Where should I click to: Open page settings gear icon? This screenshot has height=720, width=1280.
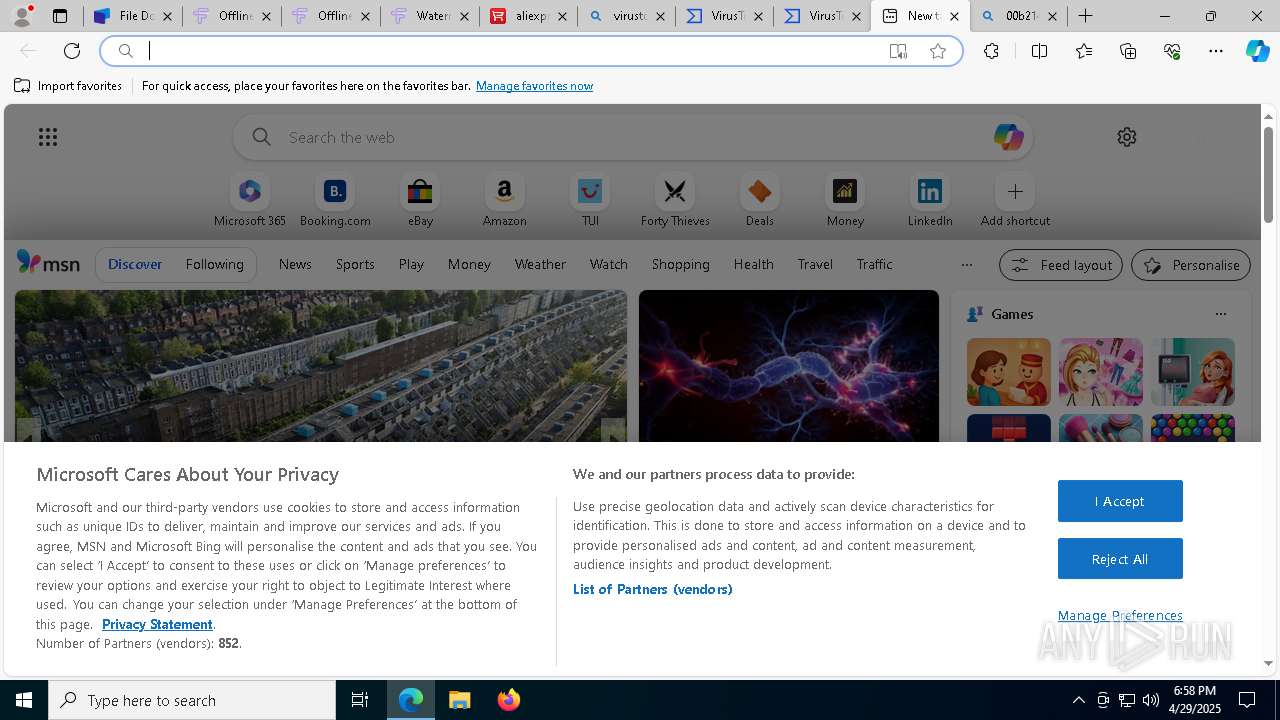click(x=1127, y=137)
